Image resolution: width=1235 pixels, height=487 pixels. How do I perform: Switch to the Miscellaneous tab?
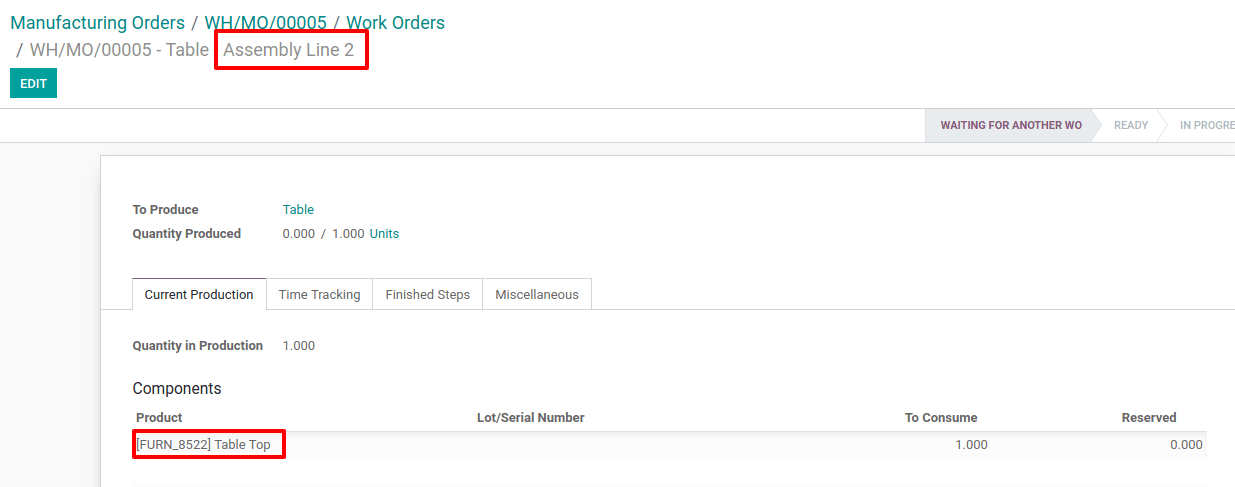coord(537,295)
